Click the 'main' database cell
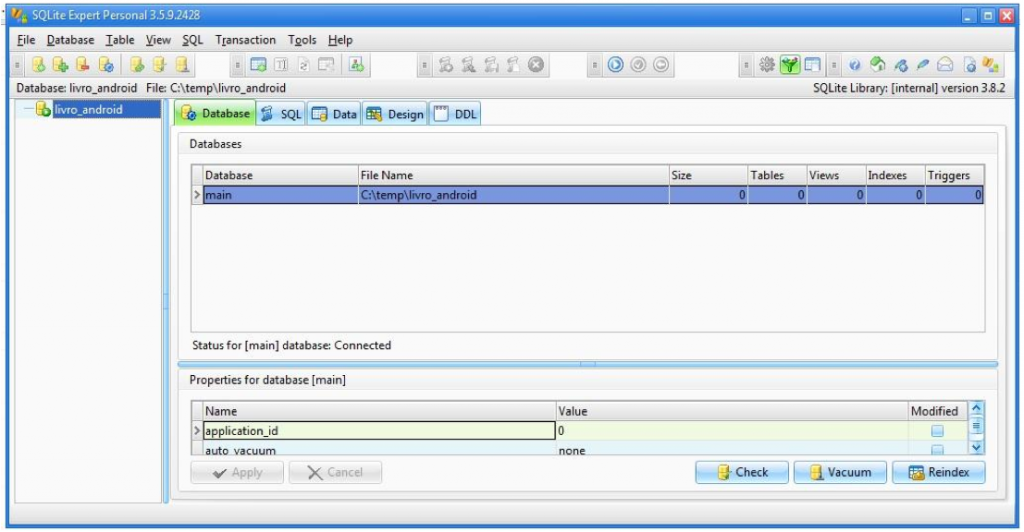This screenshot has height=532, width=1024. pos(281,195)
